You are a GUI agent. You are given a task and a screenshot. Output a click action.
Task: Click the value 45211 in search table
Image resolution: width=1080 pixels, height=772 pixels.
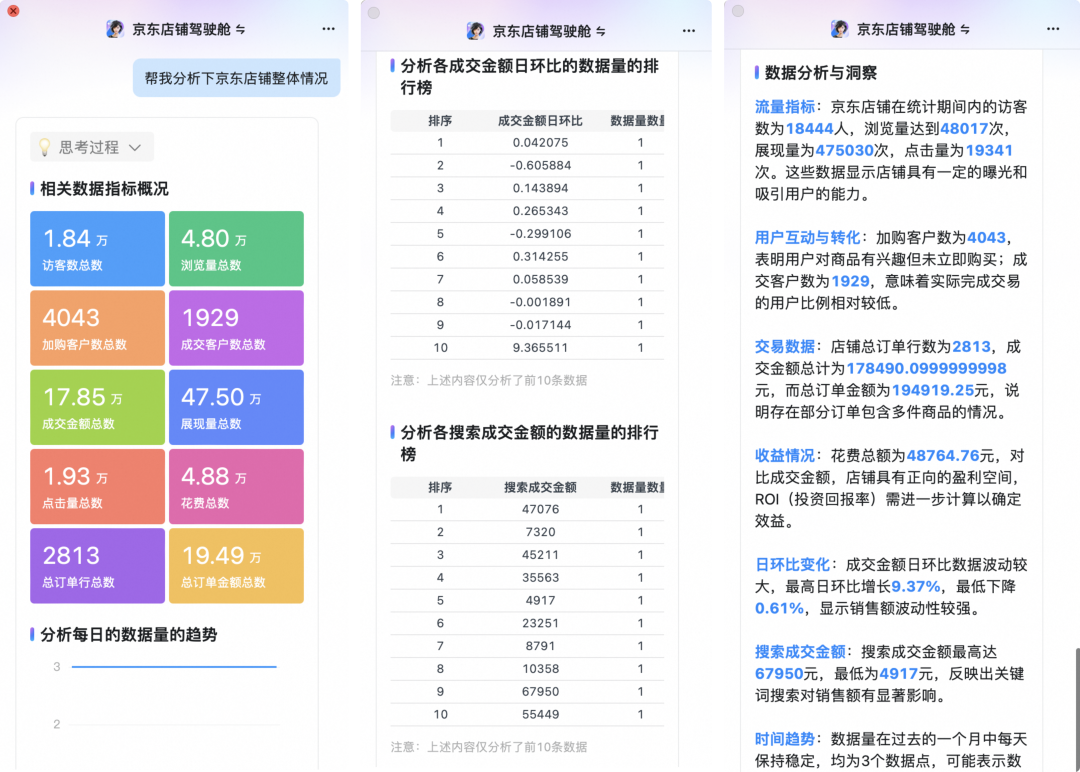coord(540,554)
